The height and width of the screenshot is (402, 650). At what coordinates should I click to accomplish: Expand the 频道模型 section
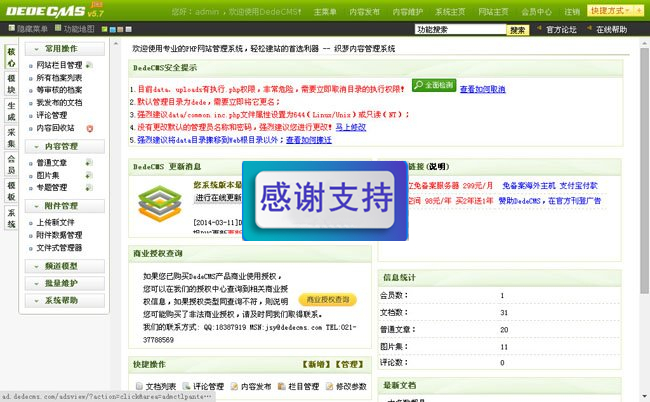click(65, 266)
